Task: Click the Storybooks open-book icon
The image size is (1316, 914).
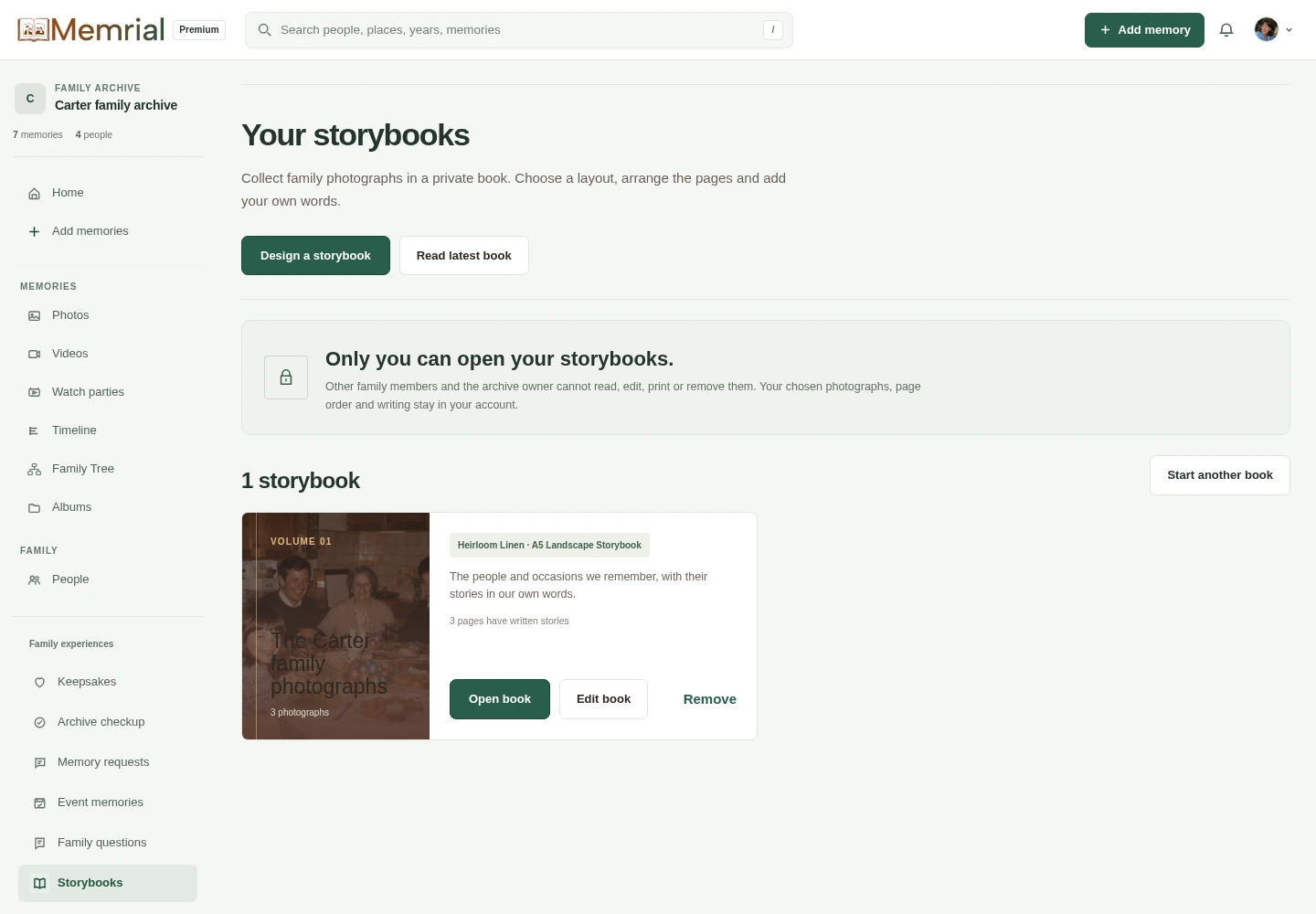Action: pyautogui.click(x=39, y=883)
